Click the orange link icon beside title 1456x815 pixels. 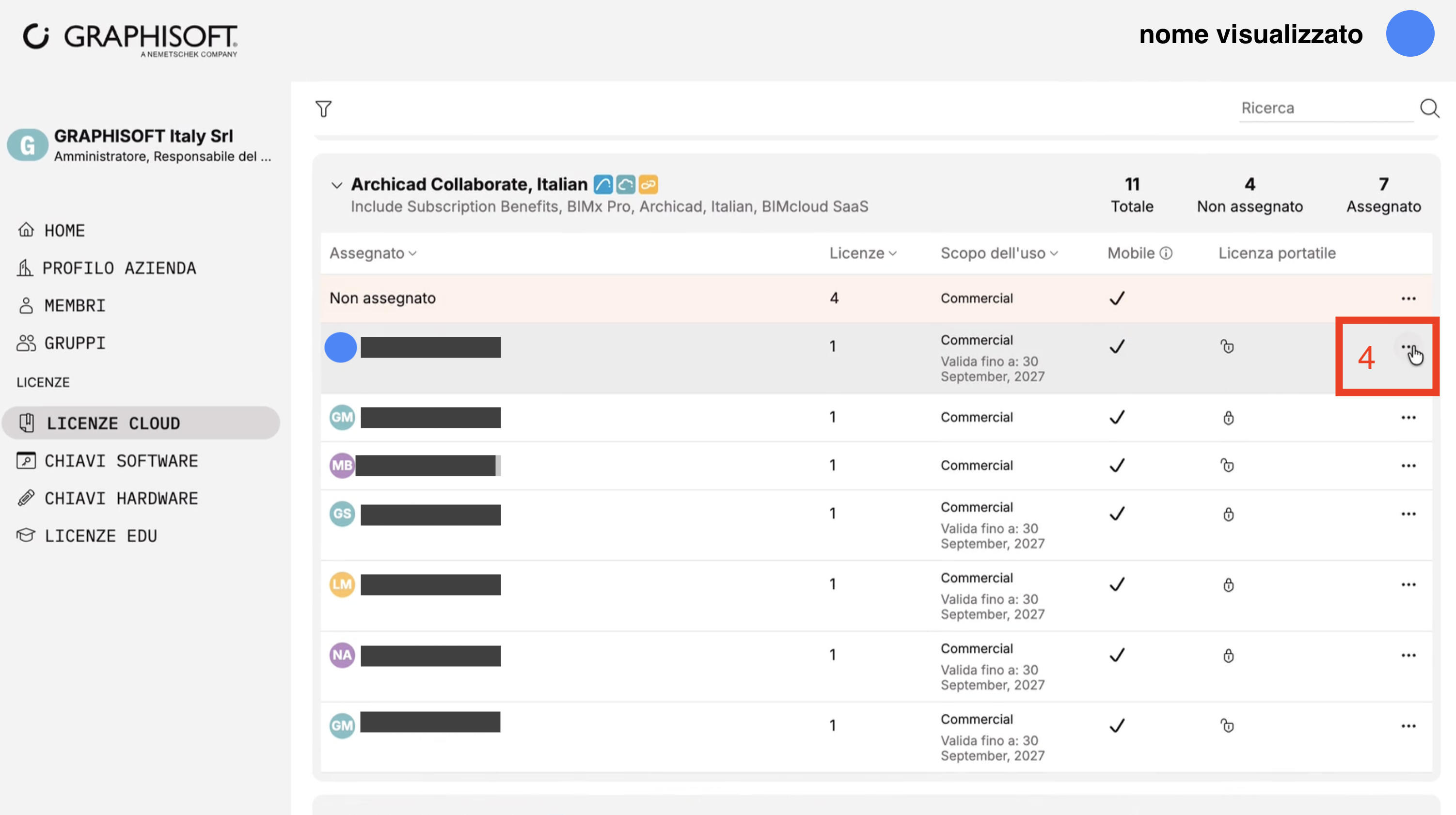point(649,184)
